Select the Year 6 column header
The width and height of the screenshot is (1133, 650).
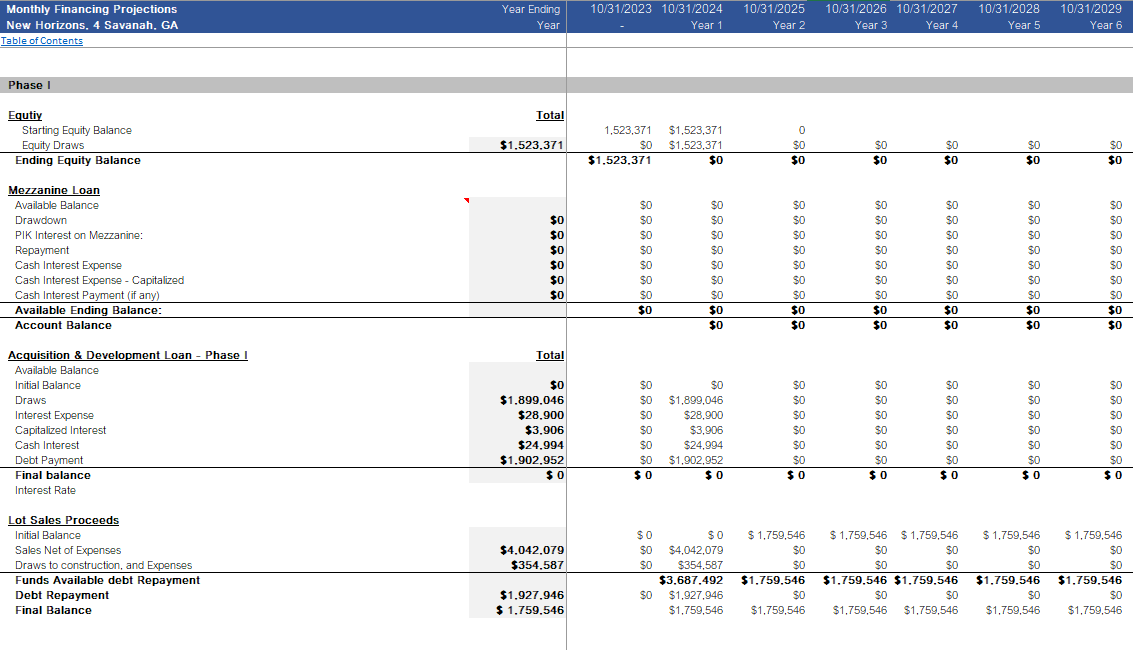pyautogui.click(x=1105, y=25)
